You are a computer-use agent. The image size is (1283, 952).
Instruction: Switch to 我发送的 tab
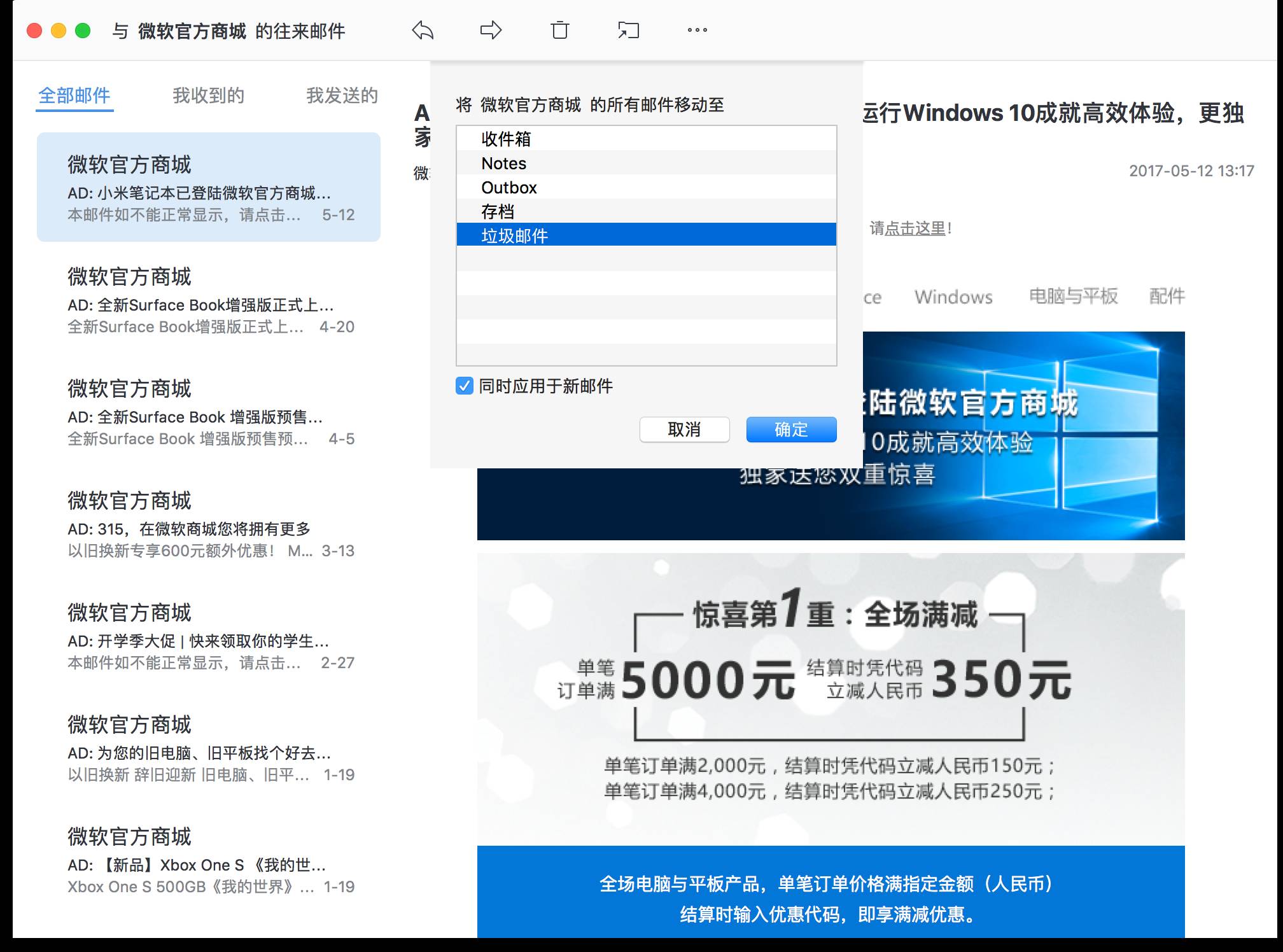click(342, 95)
